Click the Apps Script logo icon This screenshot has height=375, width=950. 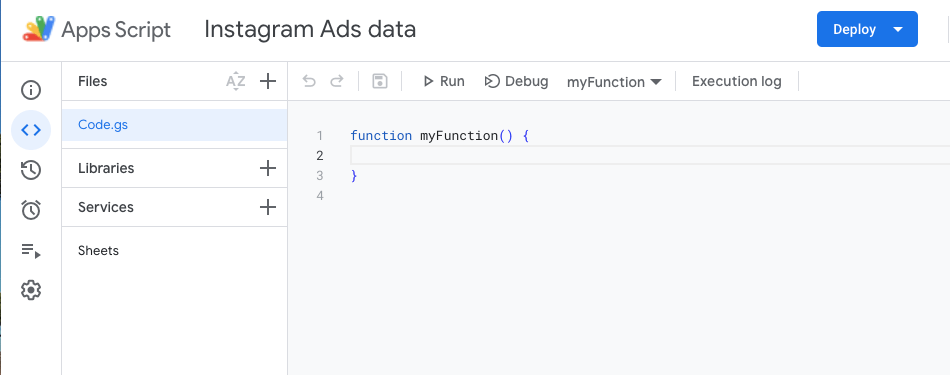[39, 29]
